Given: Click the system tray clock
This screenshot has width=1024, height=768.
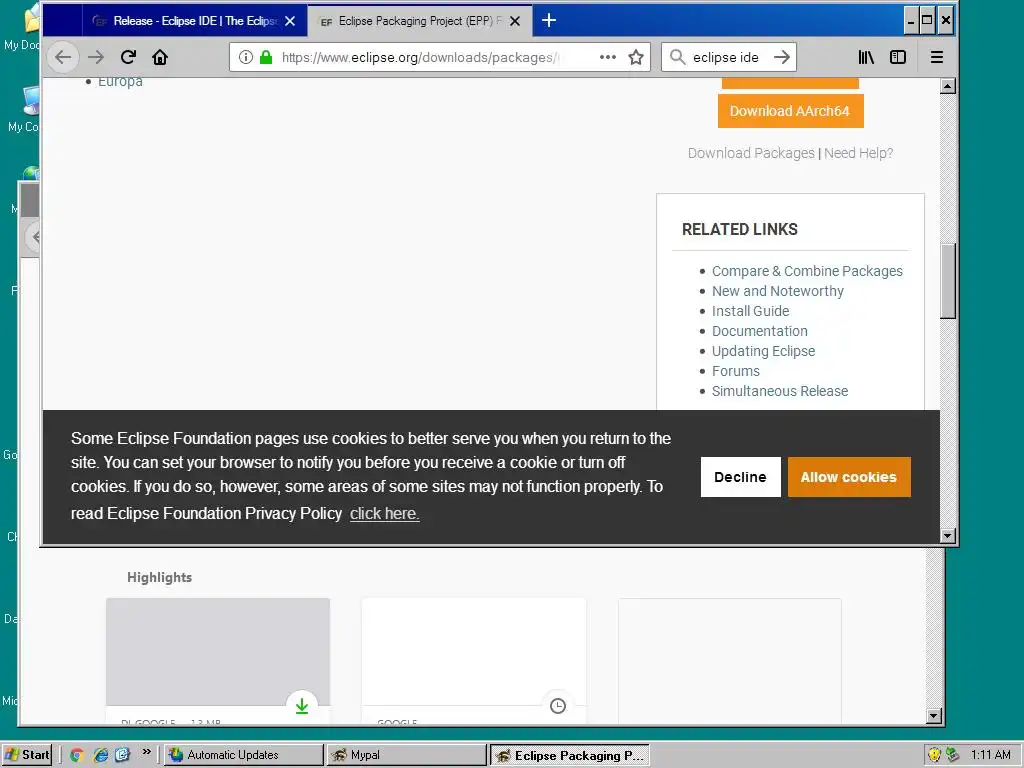Looking at the screenshot, I should click(991, 755).
